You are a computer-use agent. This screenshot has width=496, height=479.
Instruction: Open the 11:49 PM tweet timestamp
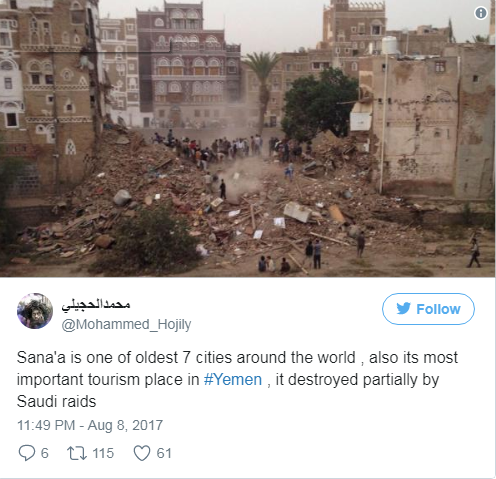tap(46, 425)
